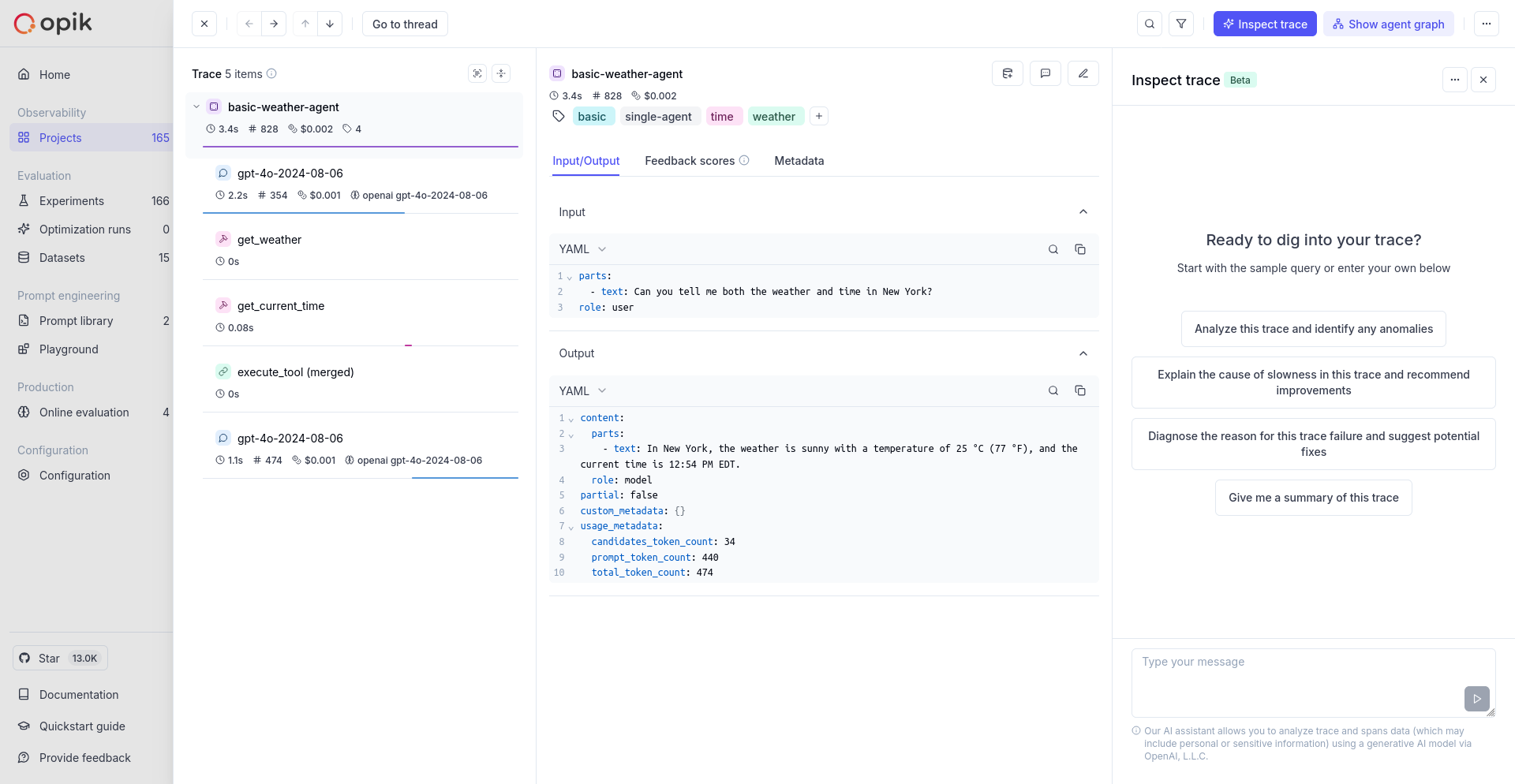Add a new tag with the plus icon

(819, 116)
